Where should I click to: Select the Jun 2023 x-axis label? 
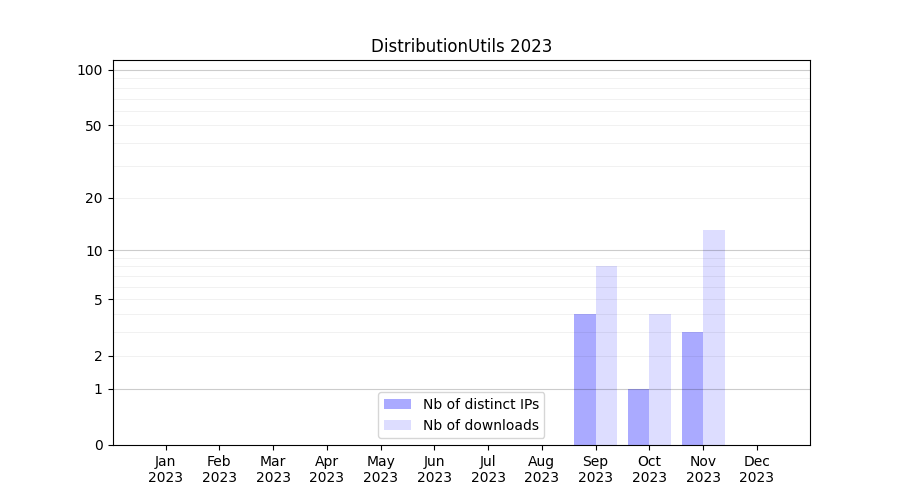(x=434, y=469)
